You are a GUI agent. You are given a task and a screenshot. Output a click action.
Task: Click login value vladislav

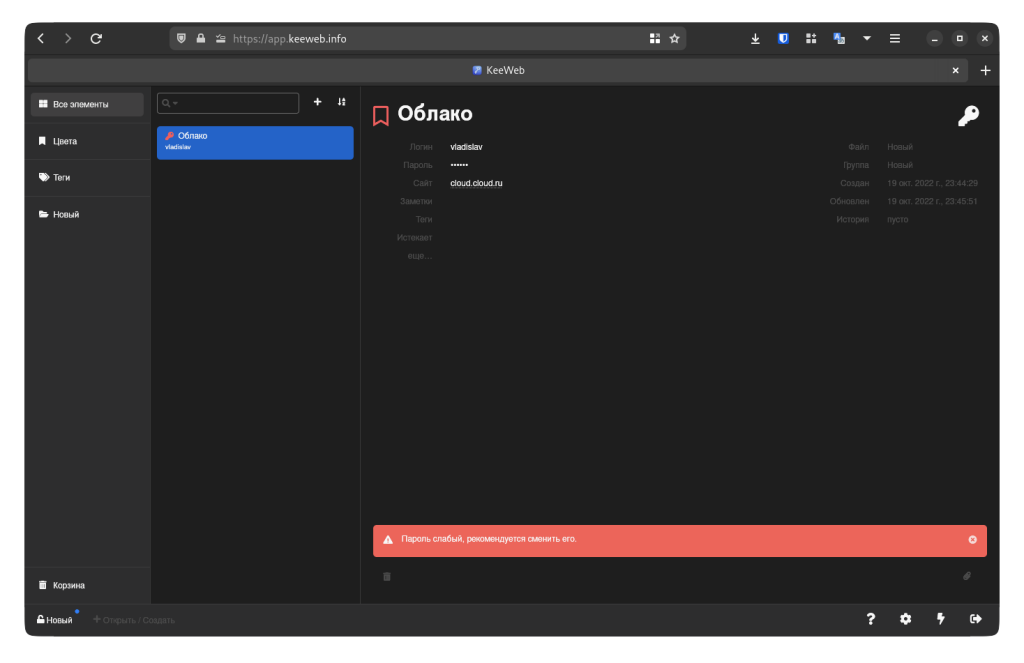[x=466, y=147]
